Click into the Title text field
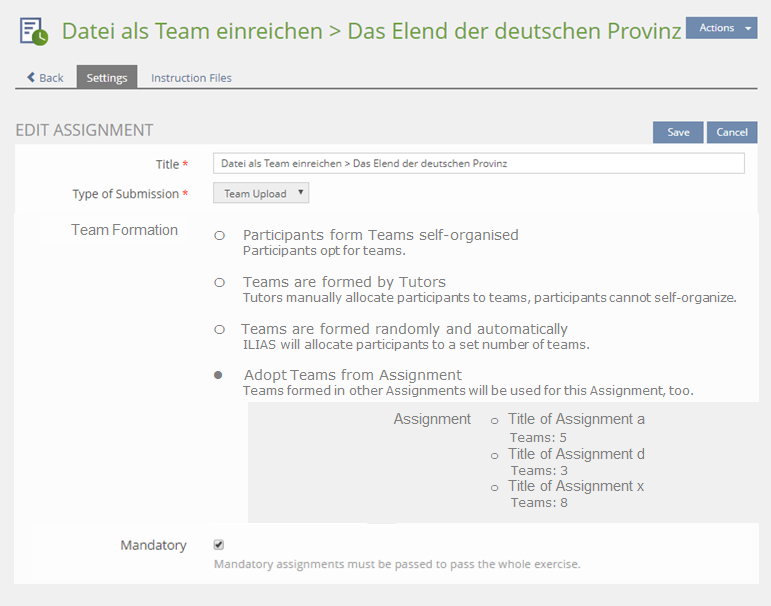This screenshot has height=606, width=771. pyautogui.click(x=478, y=164)
